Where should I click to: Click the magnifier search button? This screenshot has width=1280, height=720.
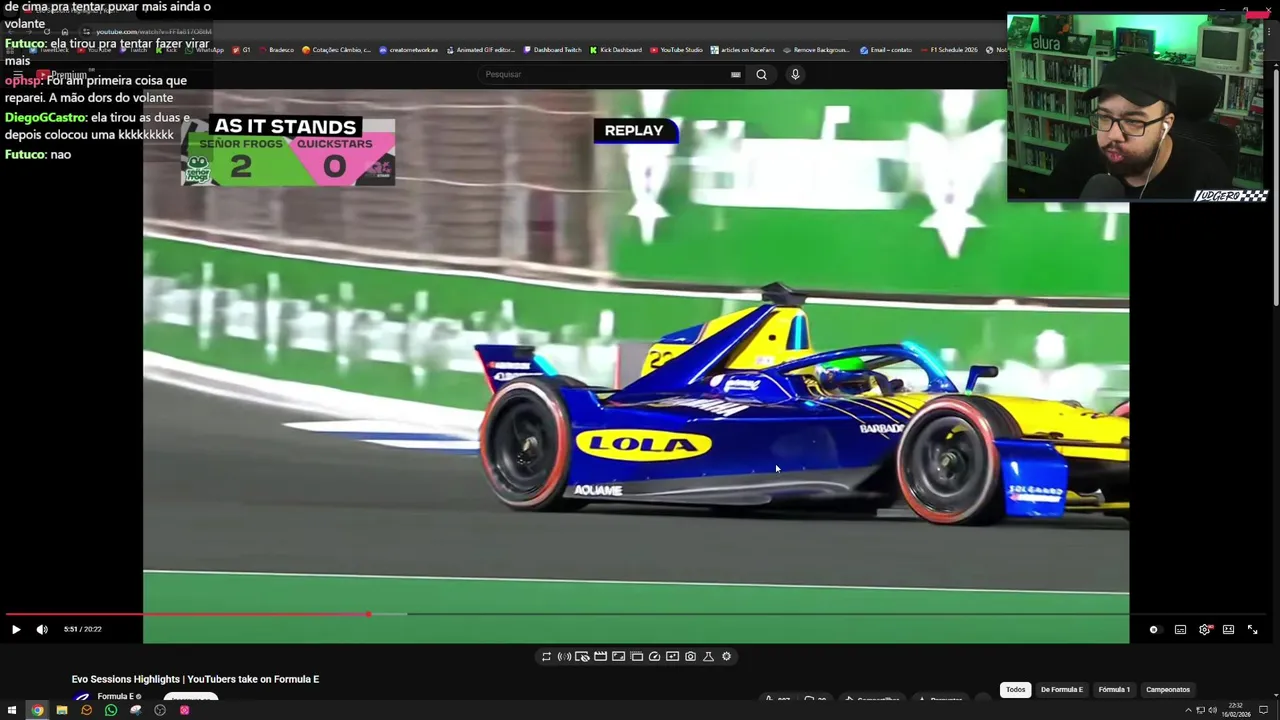tap(761, 74)
